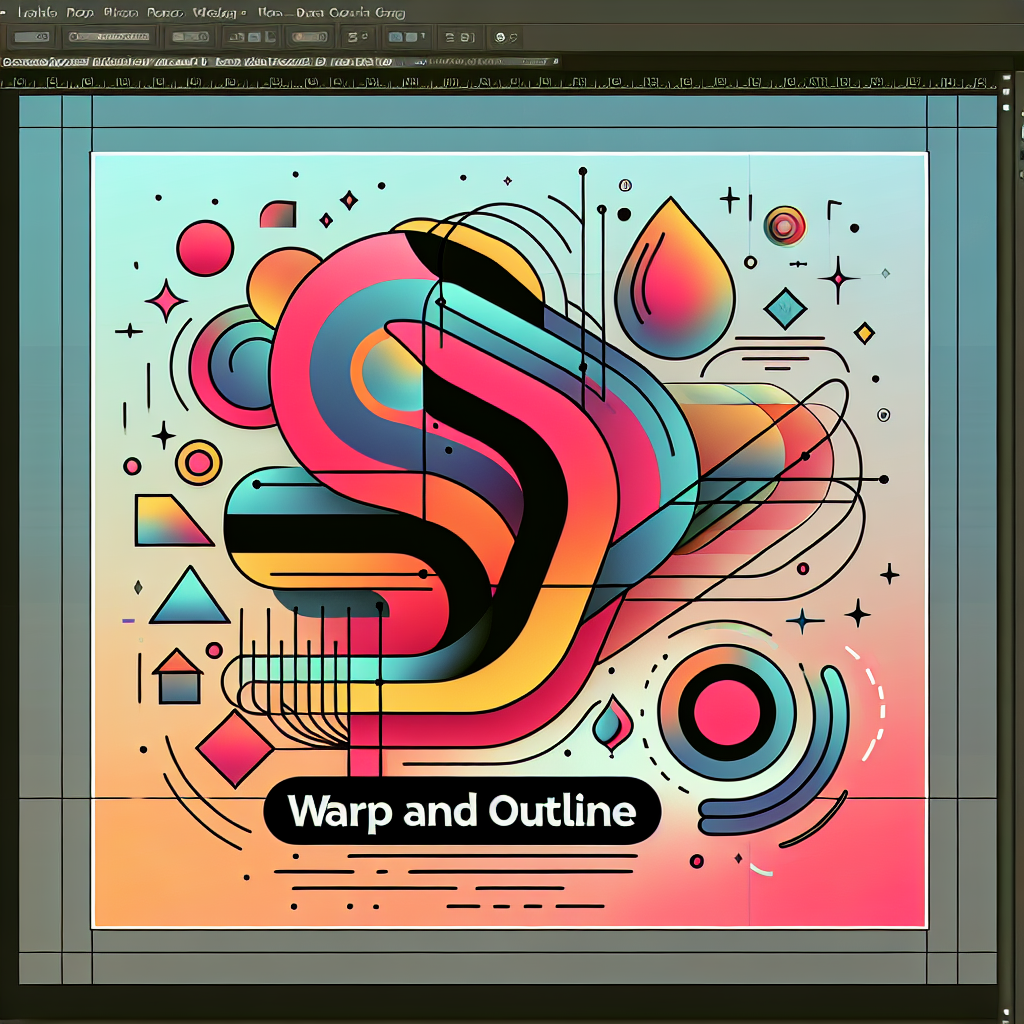Click the blue-tinted toolbar button
Viewport: 1024px width, 1024px height.
pos(404,38)
